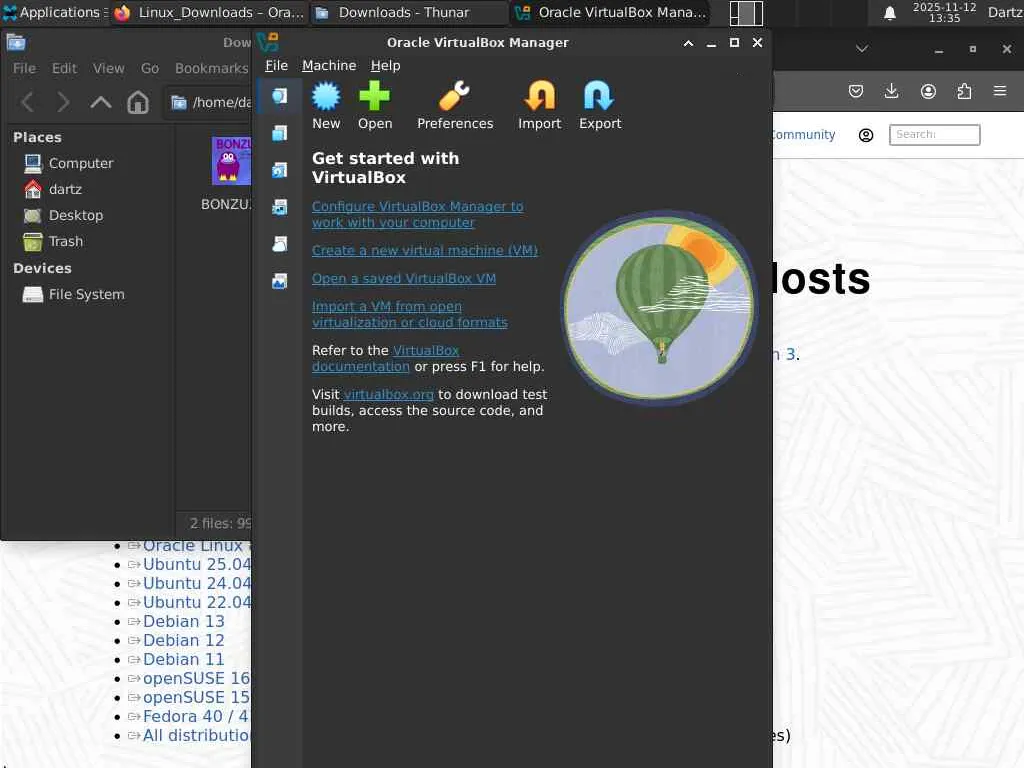1024x768 pixels.
Task: Select the chart-like sidebar tool below the Cloud icon
Action: 280,281
